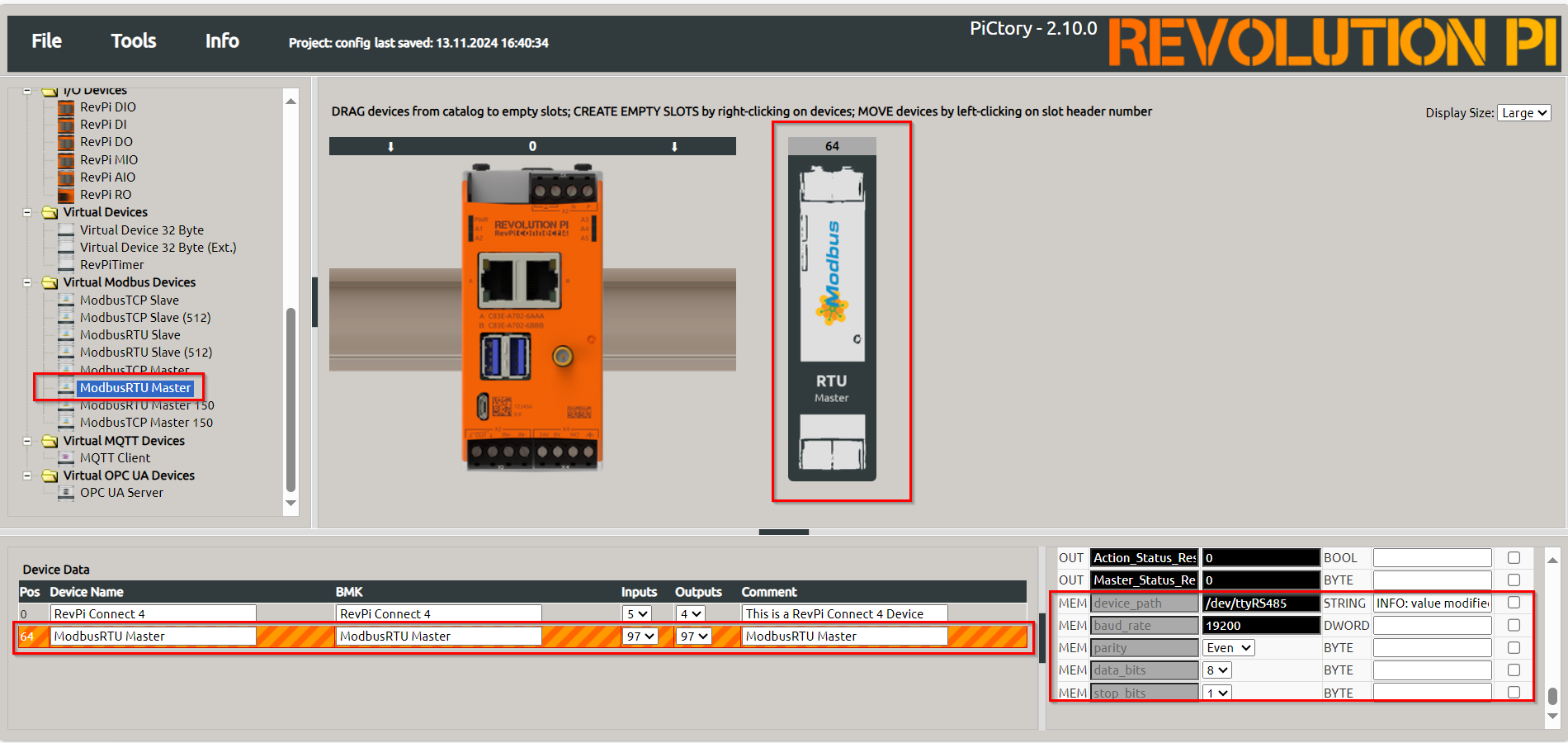Screen dimensions: 1568x743
Task: Open the Display Size dropdown set to Large
Action: pyautogui.click(x=1523, y=112)
